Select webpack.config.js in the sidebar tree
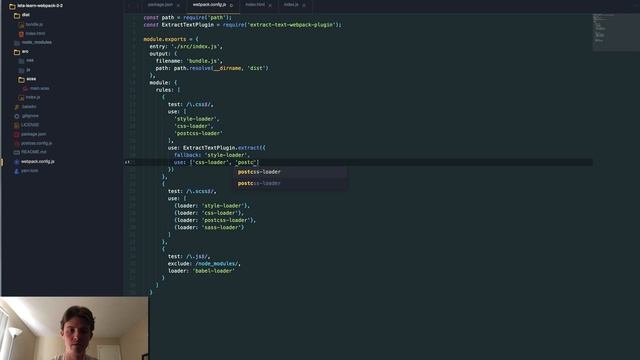The image size is (640, 360). coord(38,162)
